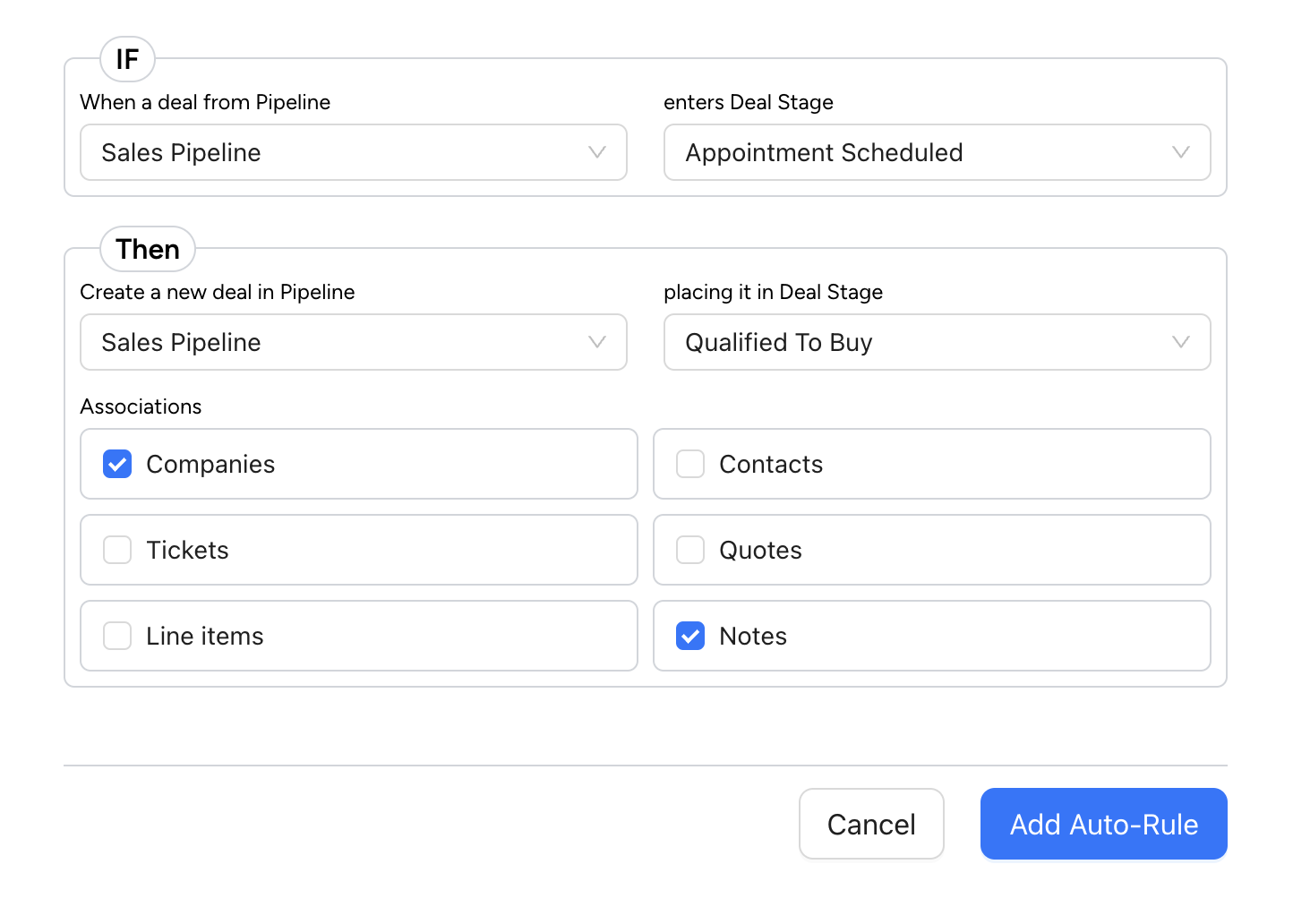This screenshot has width=1293, height=924.
Task: Click the chevron arrow beside Appointment Scheduled
Action: [1181, 152]
